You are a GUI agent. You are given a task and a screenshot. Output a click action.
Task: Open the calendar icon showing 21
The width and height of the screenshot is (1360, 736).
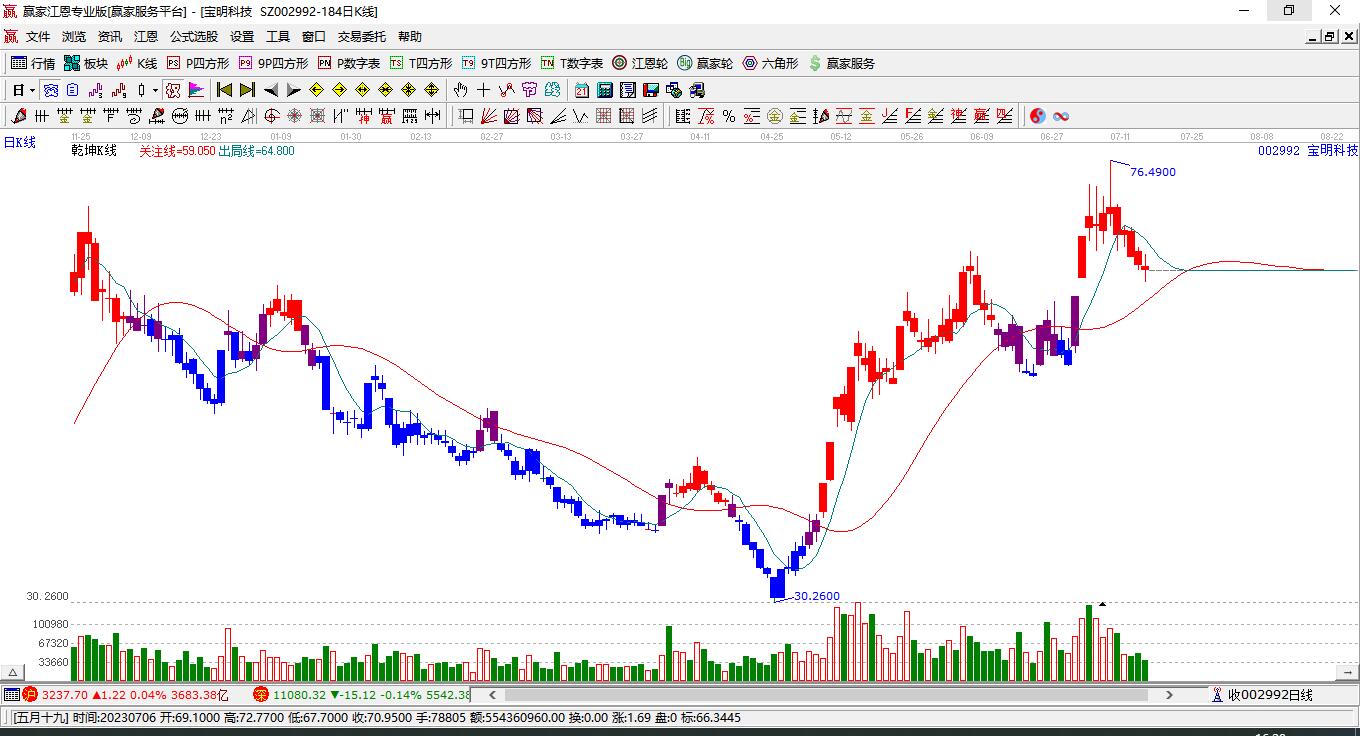click(582, 90)
